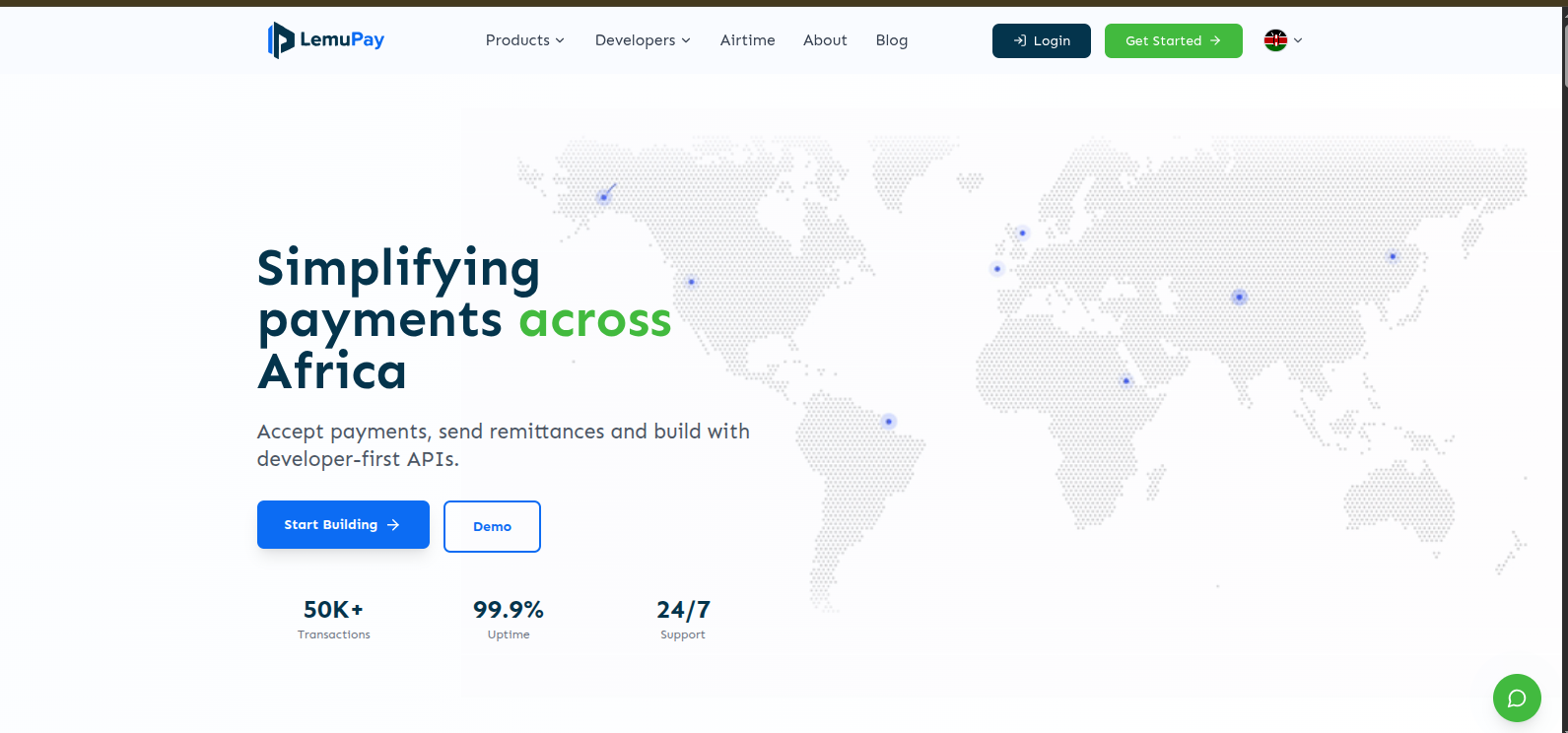Viewport: 1568px width, 733px height.
Task: Open the Demo button
Action: [492, 526]
